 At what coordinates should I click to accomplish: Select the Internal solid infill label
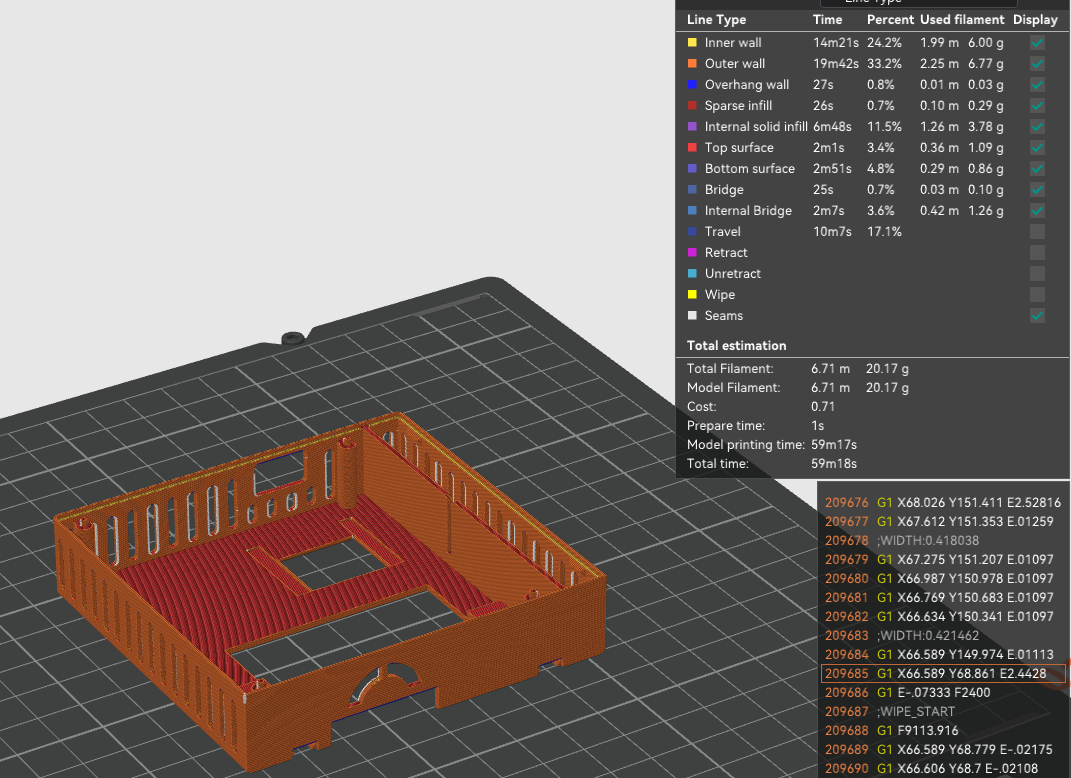click(x=756, y=126)
